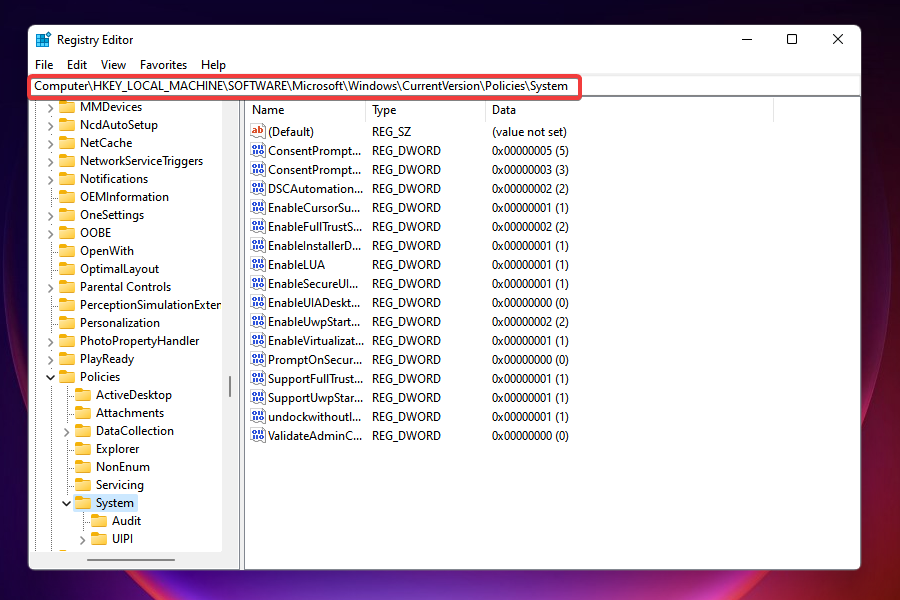This screenshot has height=600, width=900.
Task: Expand the OneSettings key
Action: tap(51, 215)
